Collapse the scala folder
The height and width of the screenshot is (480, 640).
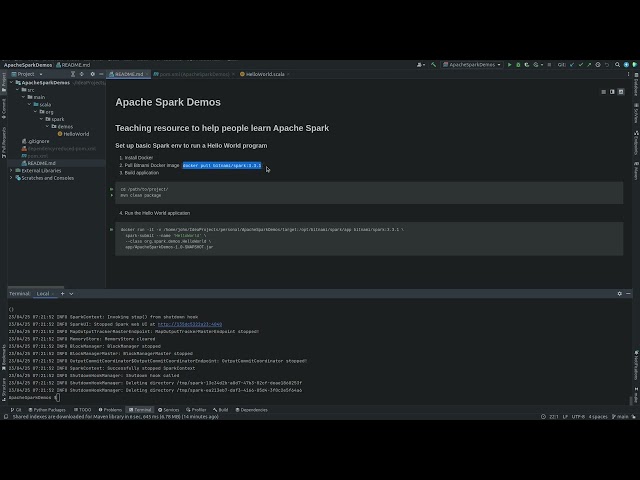29,104
